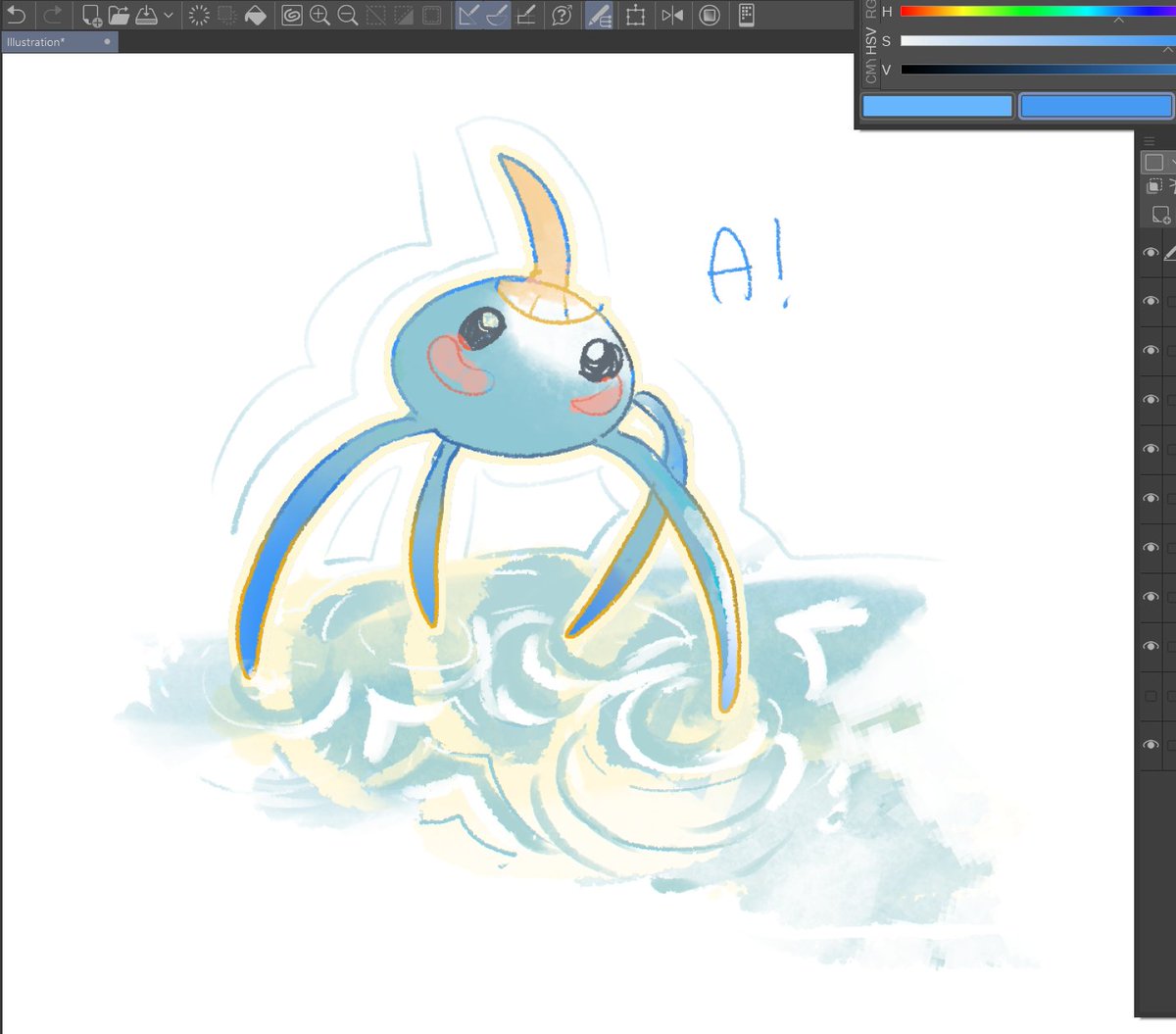
Task: Save the illustration with the Save icon
Action: 146,15
